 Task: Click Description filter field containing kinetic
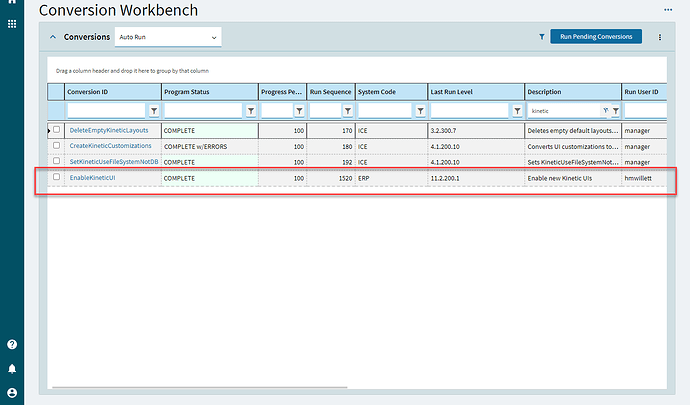coord(564,111)
